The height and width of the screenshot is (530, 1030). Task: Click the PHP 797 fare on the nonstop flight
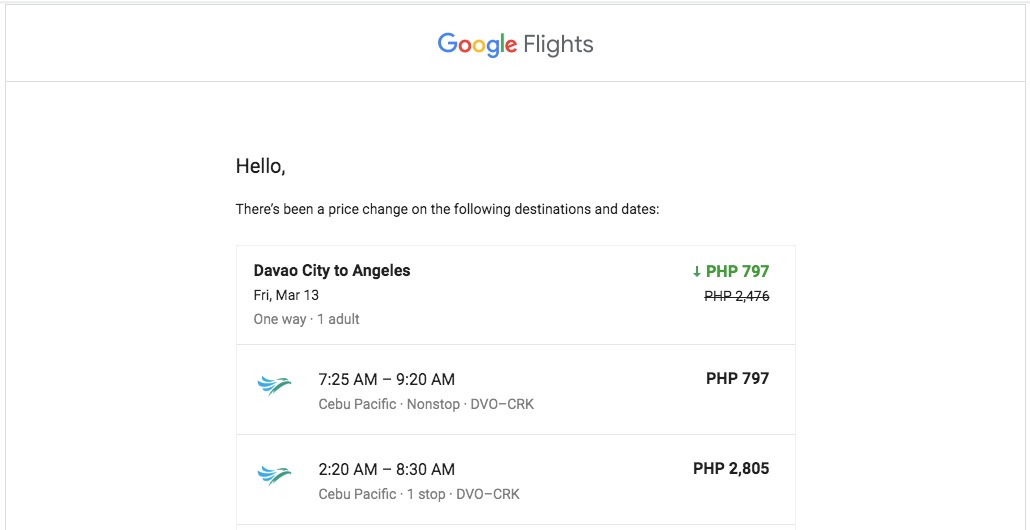click(737, 378)
